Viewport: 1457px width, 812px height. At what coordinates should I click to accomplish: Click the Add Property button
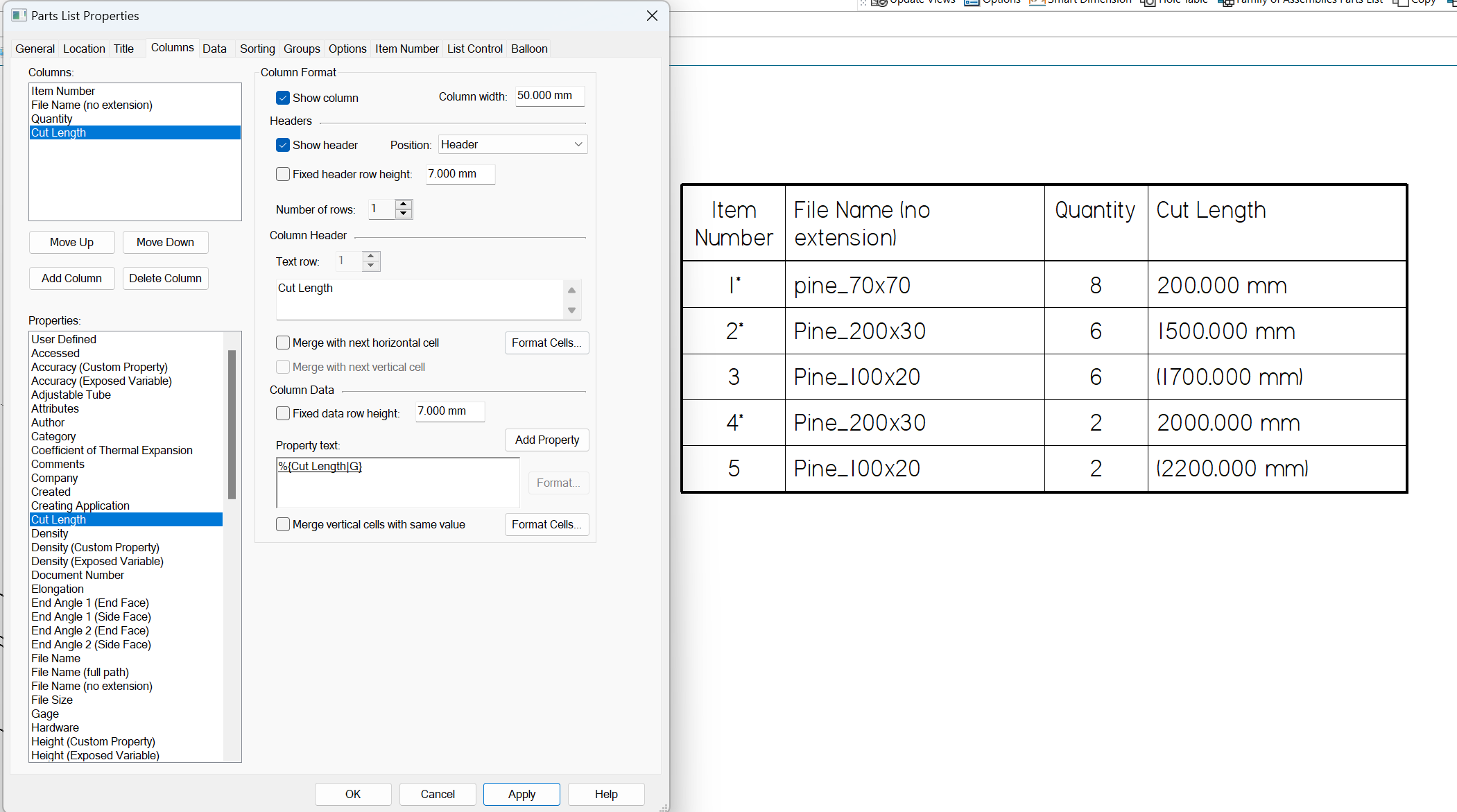click(x=546, y=440)
